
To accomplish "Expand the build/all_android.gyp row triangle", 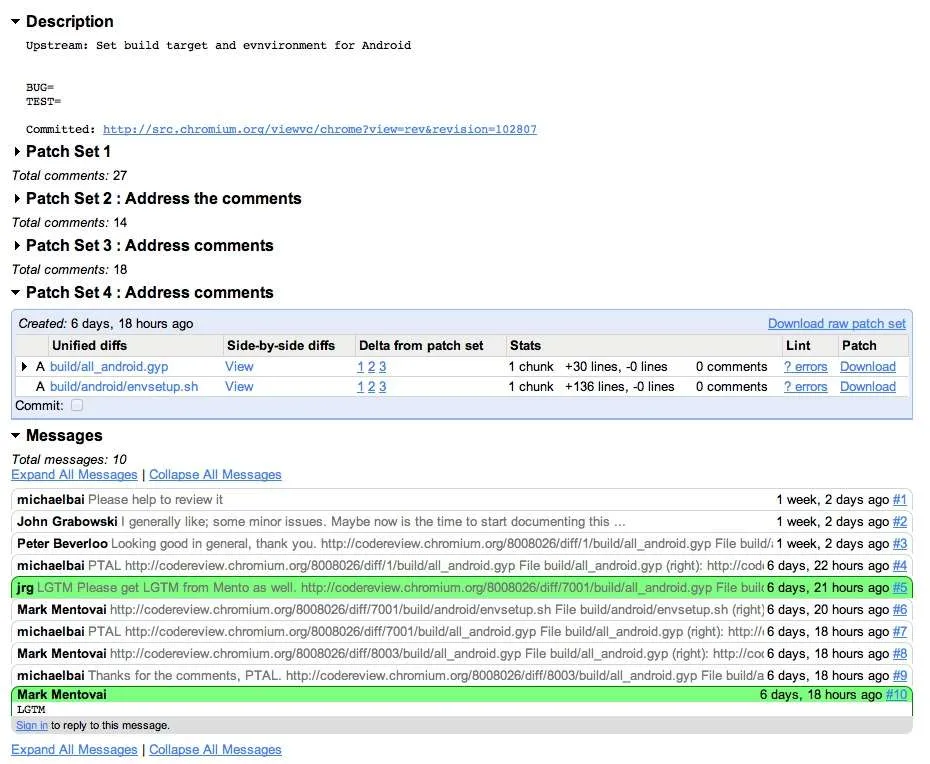I will 24,367.
